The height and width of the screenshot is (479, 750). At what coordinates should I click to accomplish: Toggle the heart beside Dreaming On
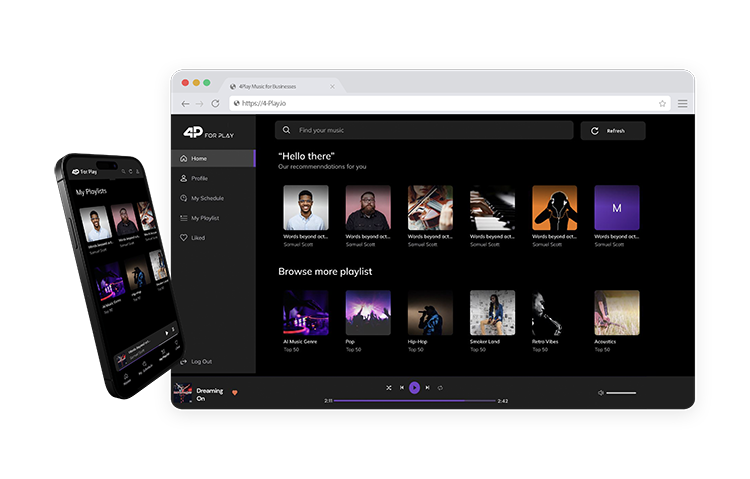click(x=235, y=393)
